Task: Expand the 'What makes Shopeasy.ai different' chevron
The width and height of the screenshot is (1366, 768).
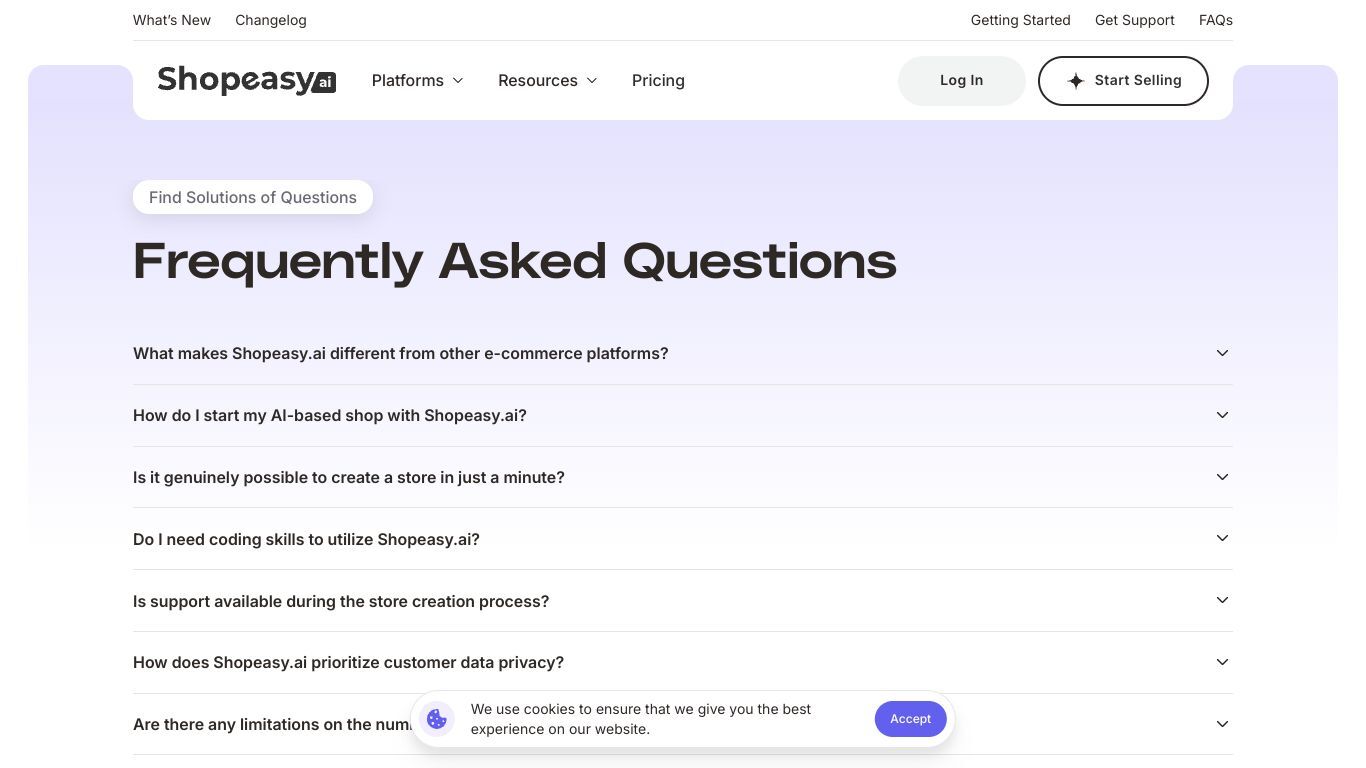Action: (x=1222, y=353)
